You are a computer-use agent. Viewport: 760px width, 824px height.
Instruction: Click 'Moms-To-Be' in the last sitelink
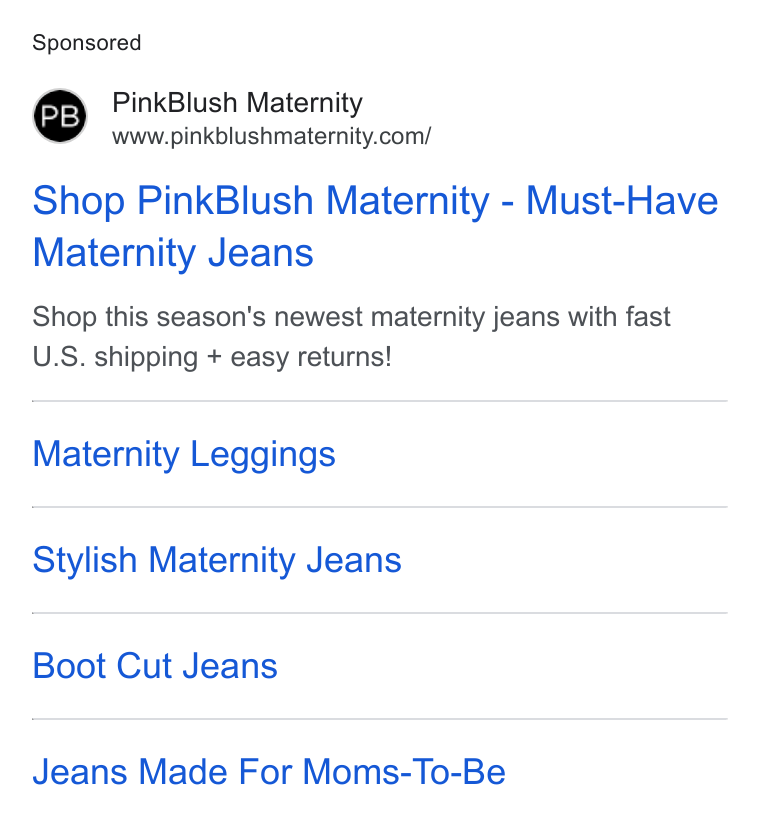pos(404,771)
